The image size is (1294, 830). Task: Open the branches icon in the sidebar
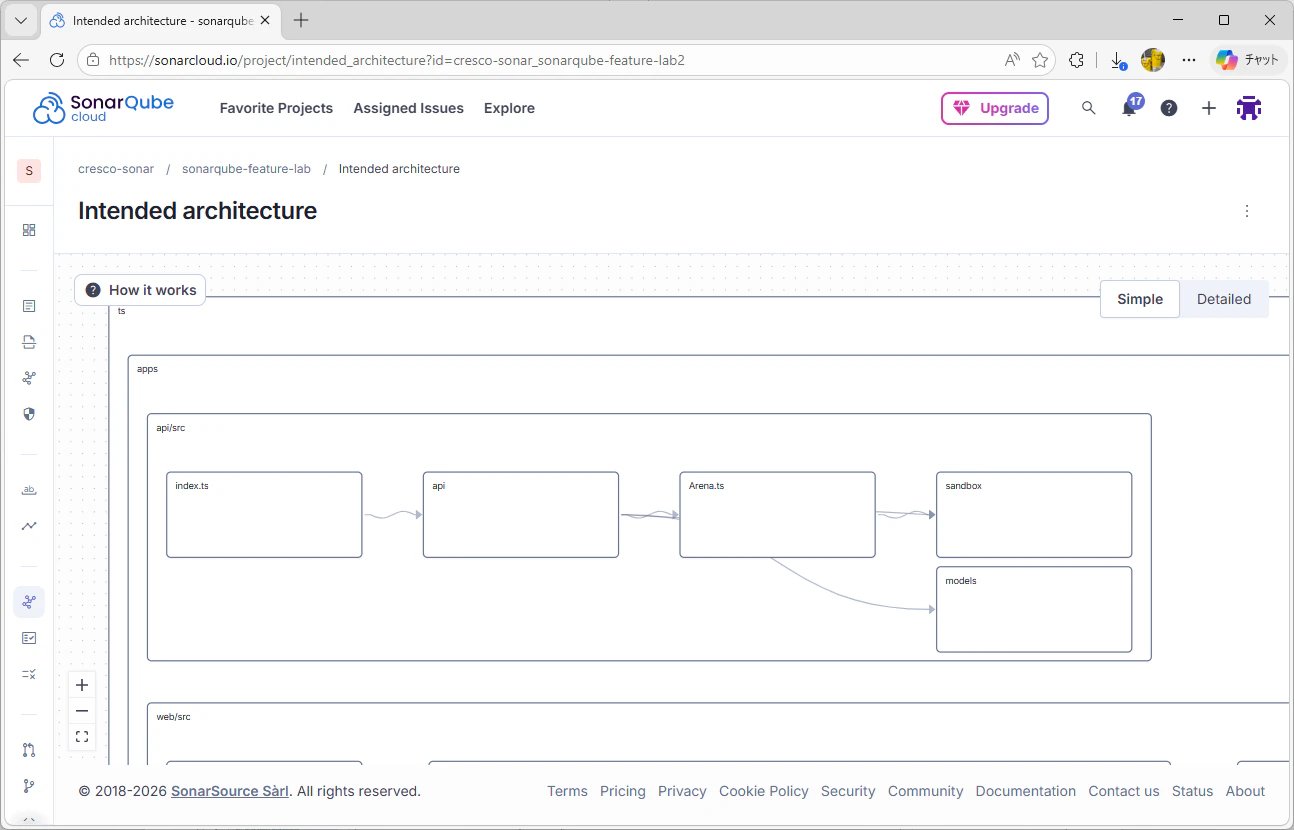click(x=29, y=786)
